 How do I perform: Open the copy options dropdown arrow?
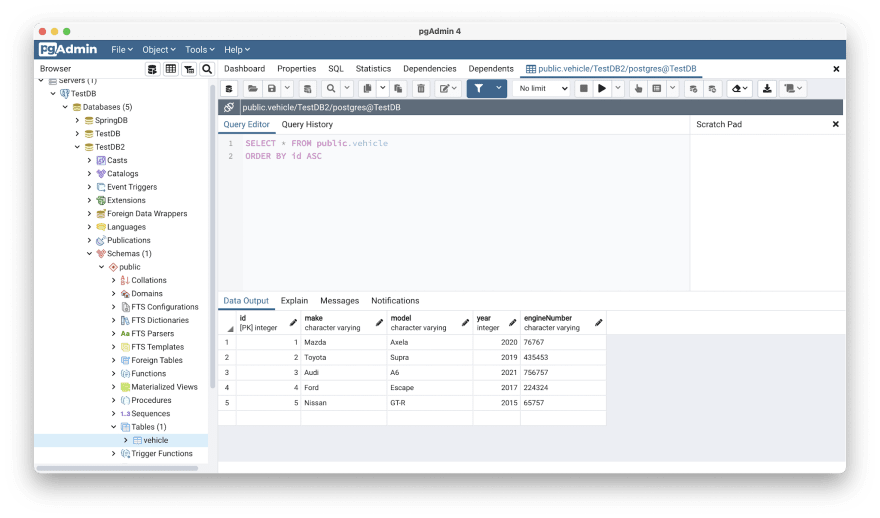click(x=383, y=89)
